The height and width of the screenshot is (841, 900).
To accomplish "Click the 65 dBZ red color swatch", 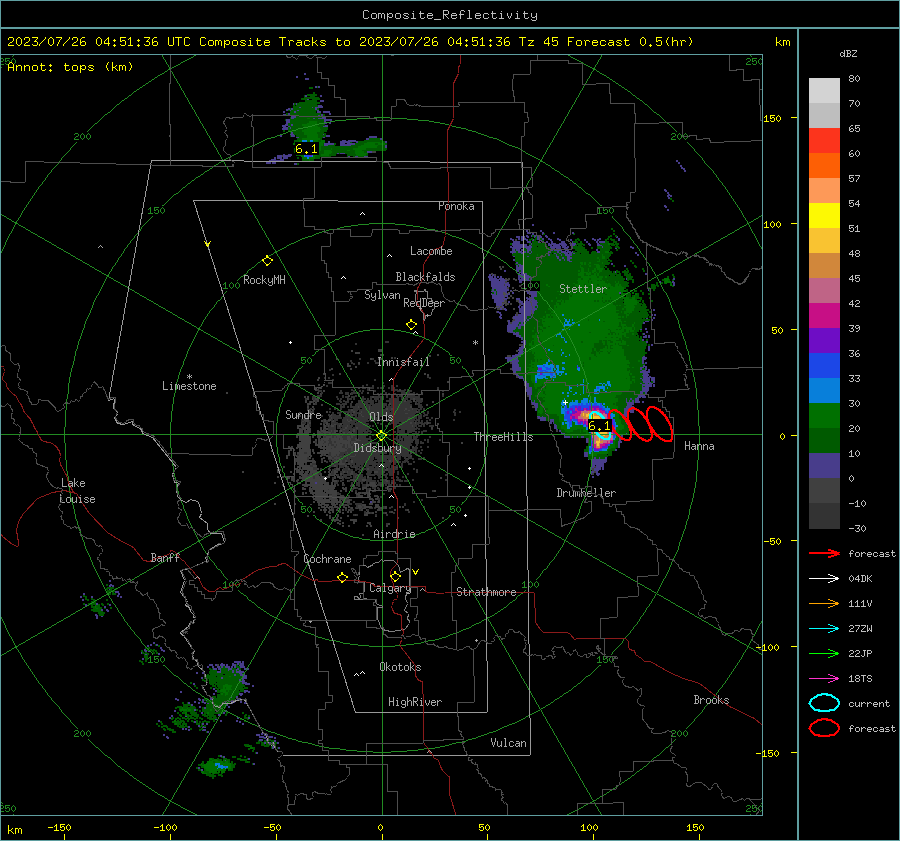I will (824, 141).
